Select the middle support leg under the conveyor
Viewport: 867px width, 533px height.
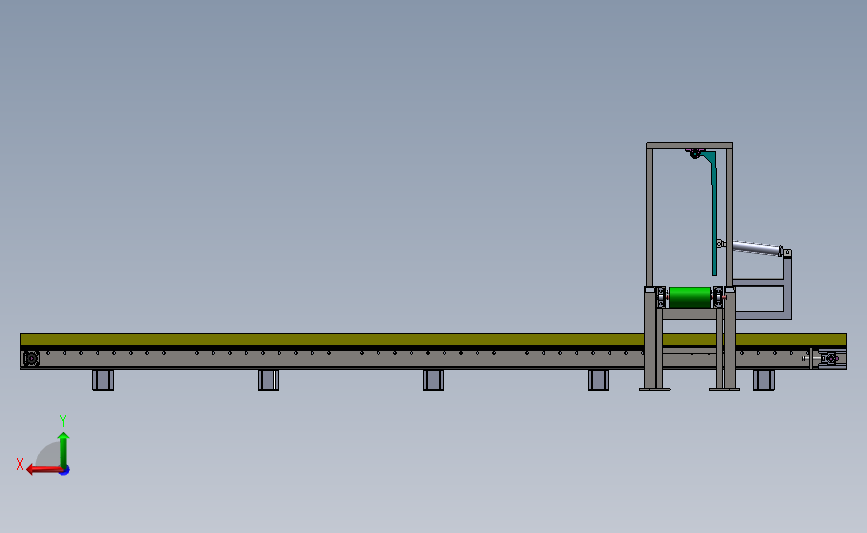[433, 380]
